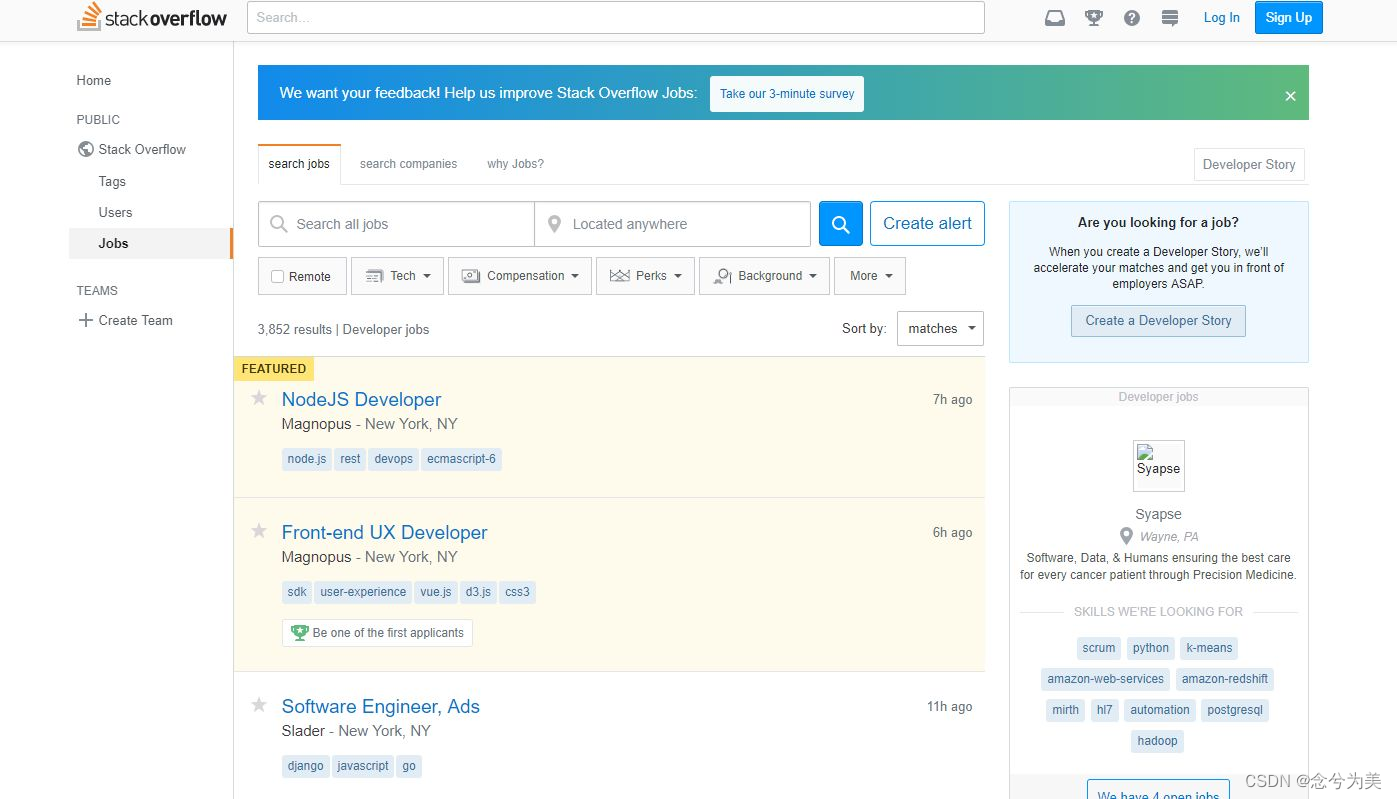The height and width of the screenshot is (799, 1397).
Task: Favorite the Front-end UX Developer job
Action: click(x=259, y=531)
